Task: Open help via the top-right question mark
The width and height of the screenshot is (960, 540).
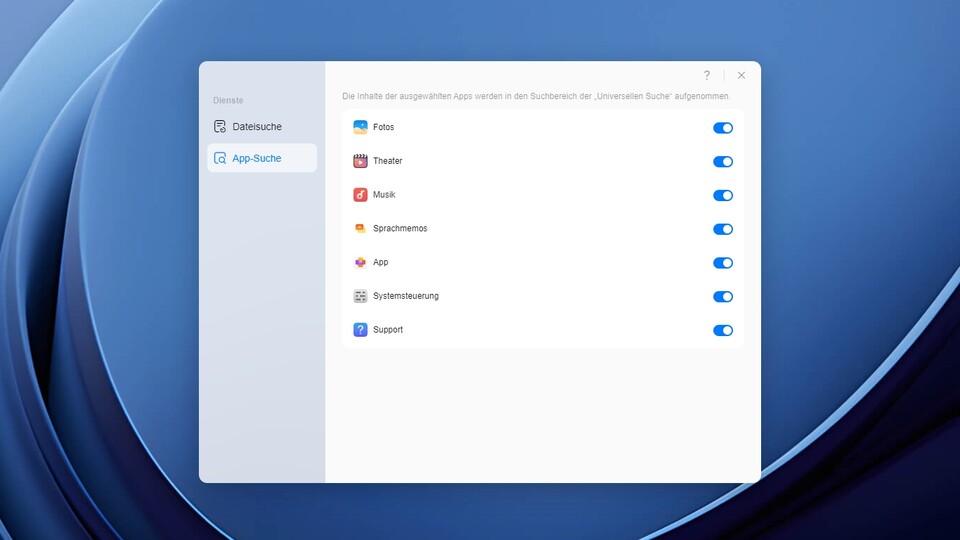Action: pyautogui.click(x=707, y=75)
